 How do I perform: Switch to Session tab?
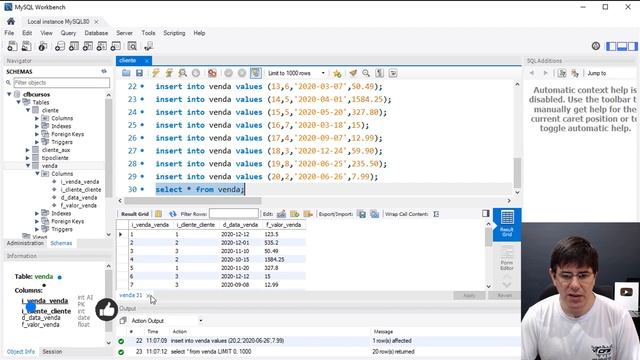pyautogui.click(x=52, y=351)
